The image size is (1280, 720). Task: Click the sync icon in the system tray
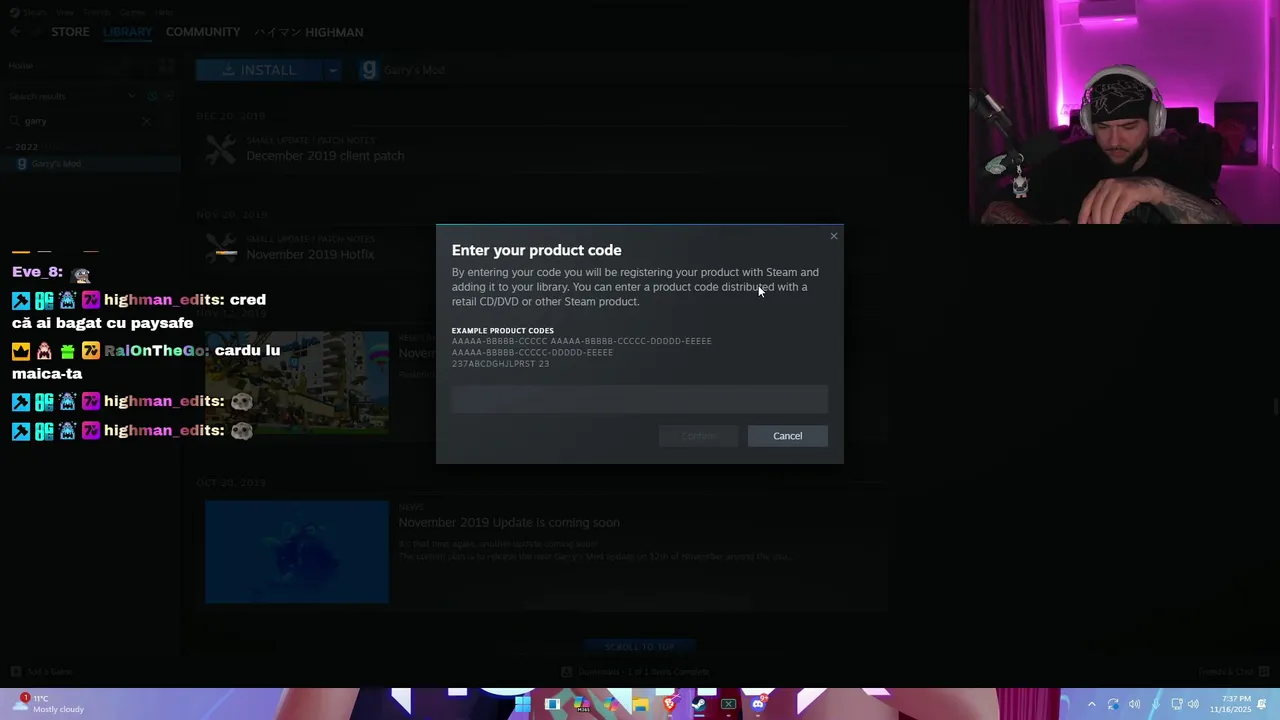1113,704
